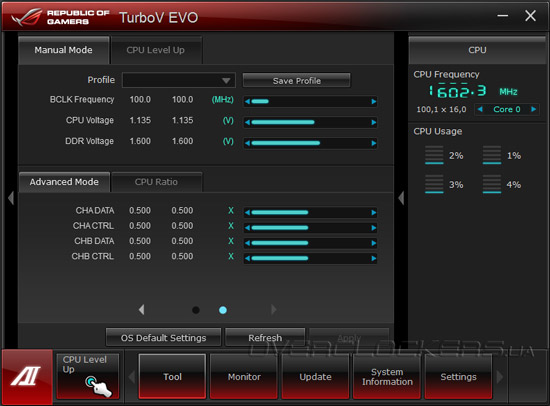Open the Tool menu button
This screenshot has height=406, width=550.
tap(172, 377)
